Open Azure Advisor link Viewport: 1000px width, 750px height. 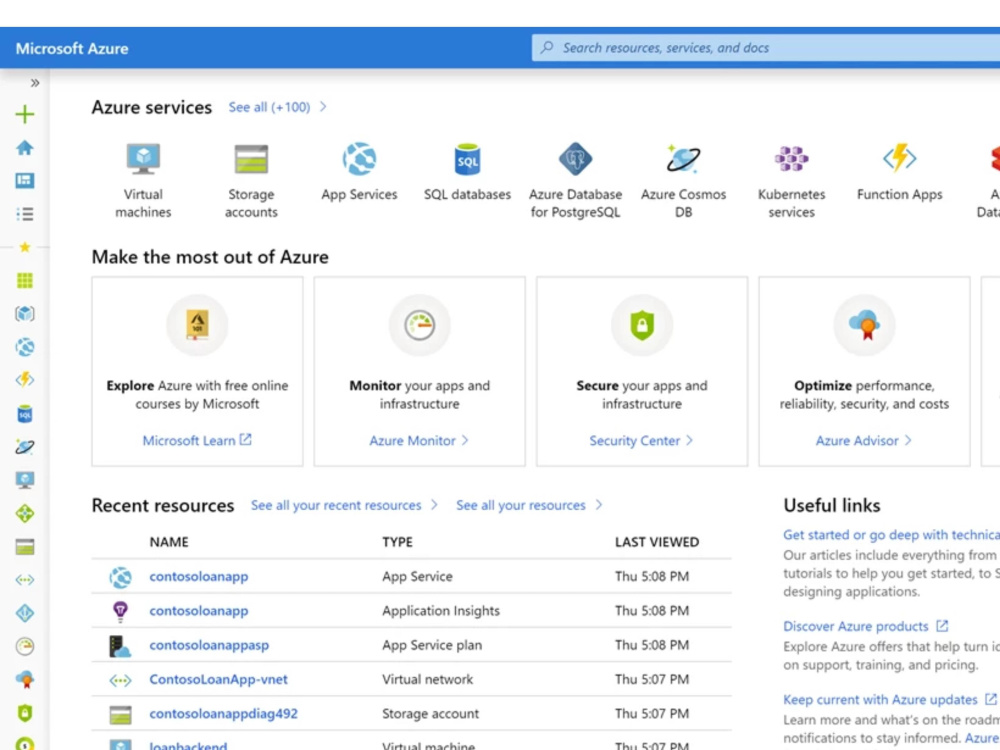click(x=864, y=441)
